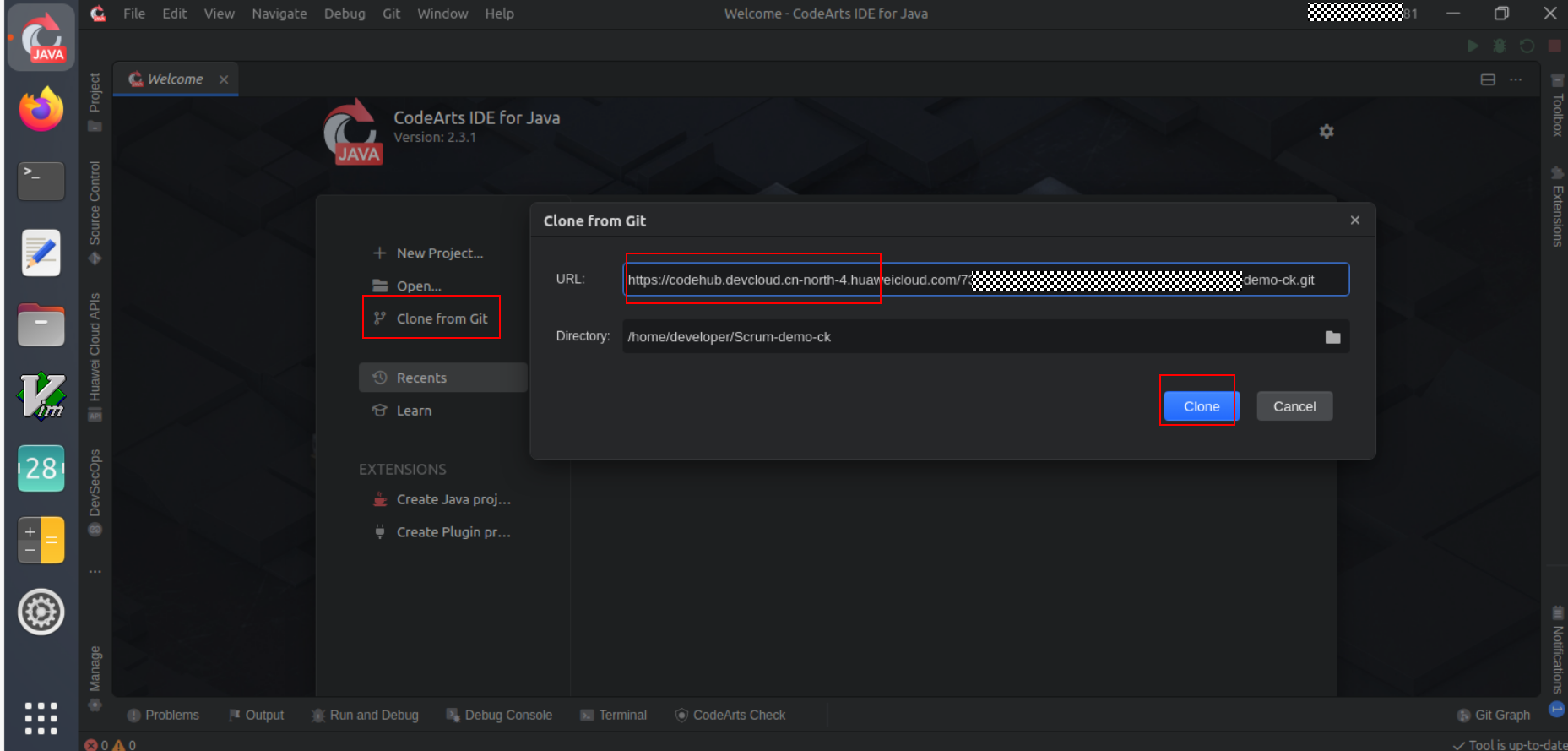1568x751 pixels.
Task: Open the View menu
Action: pos(220,14)
